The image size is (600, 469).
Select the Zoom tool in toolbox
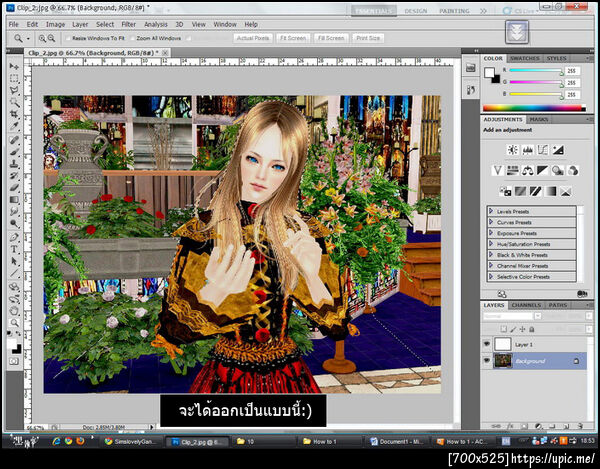[x=14, y=322]
